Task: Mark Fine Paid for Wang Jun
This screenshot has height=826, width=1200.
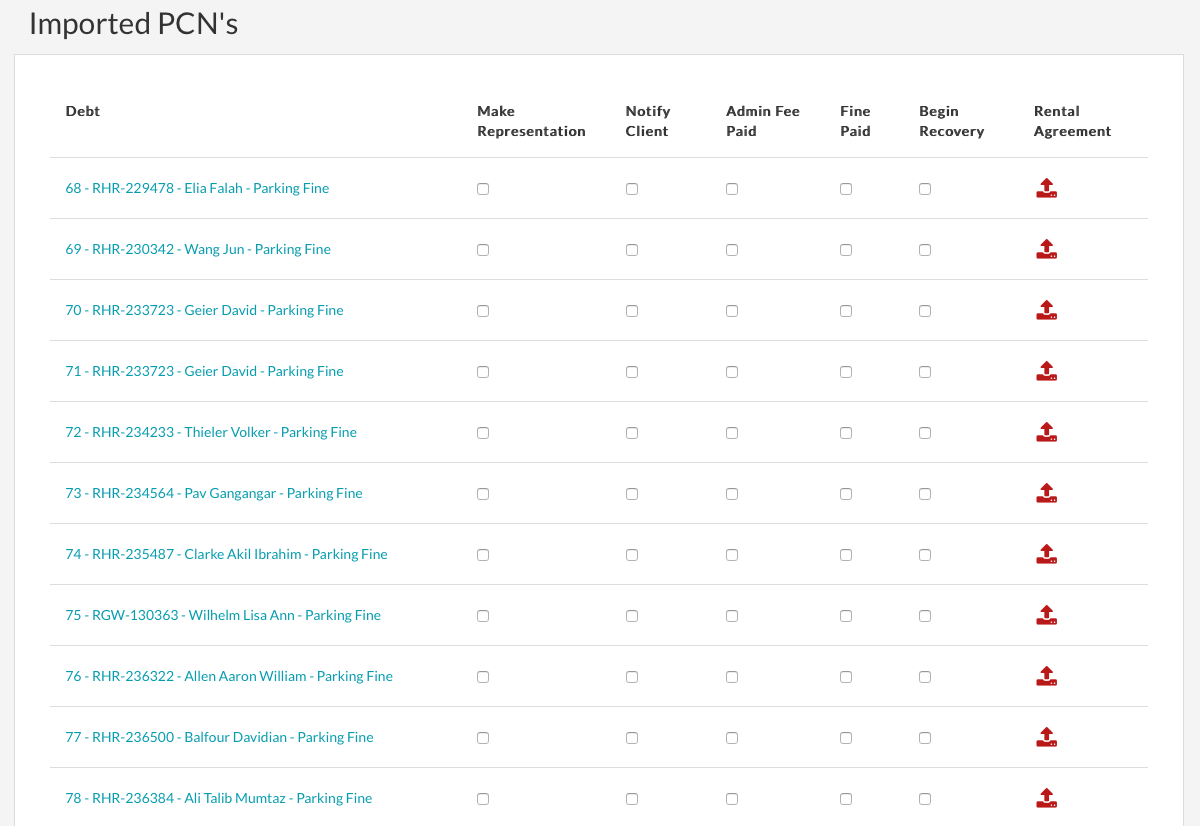Action: click(x=846, y=250)
